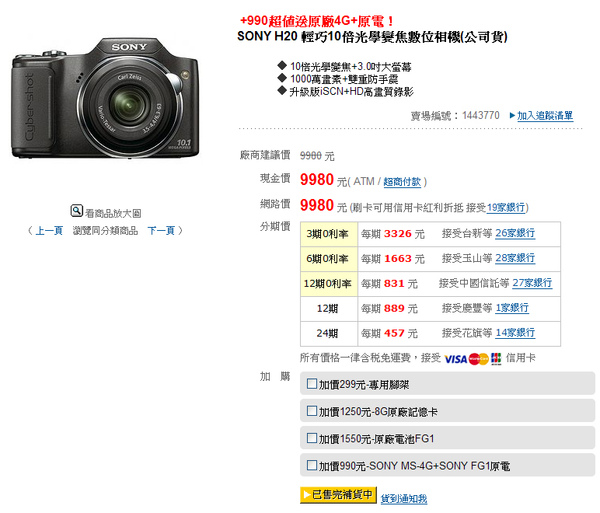Click the JCB card logo
This screenshot has height=513, width=600.
[x=496, y=358]
